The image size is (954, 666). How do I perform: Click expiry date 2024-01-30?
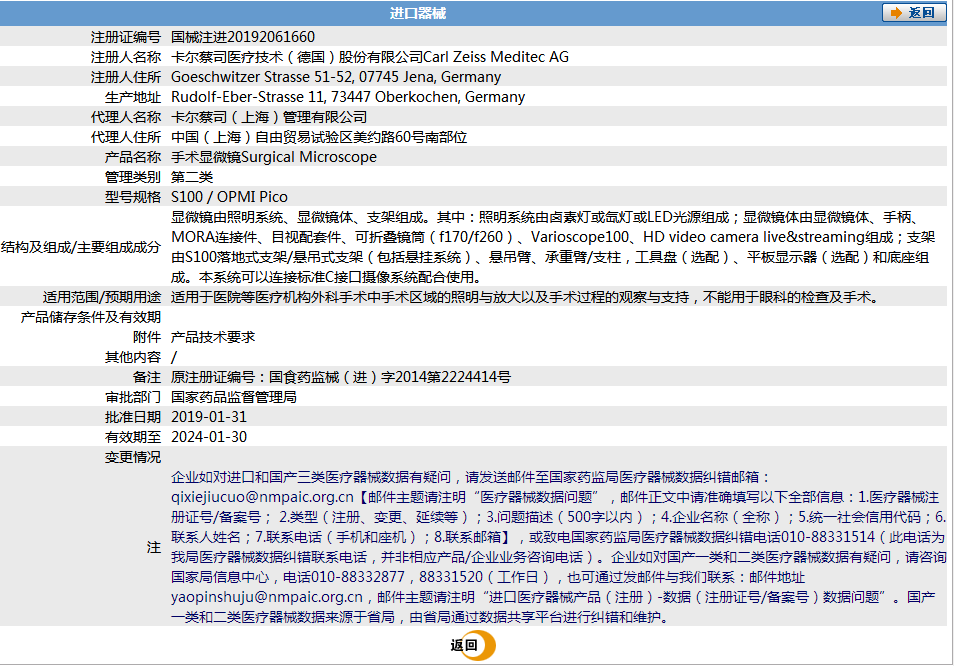click(209, 437)
